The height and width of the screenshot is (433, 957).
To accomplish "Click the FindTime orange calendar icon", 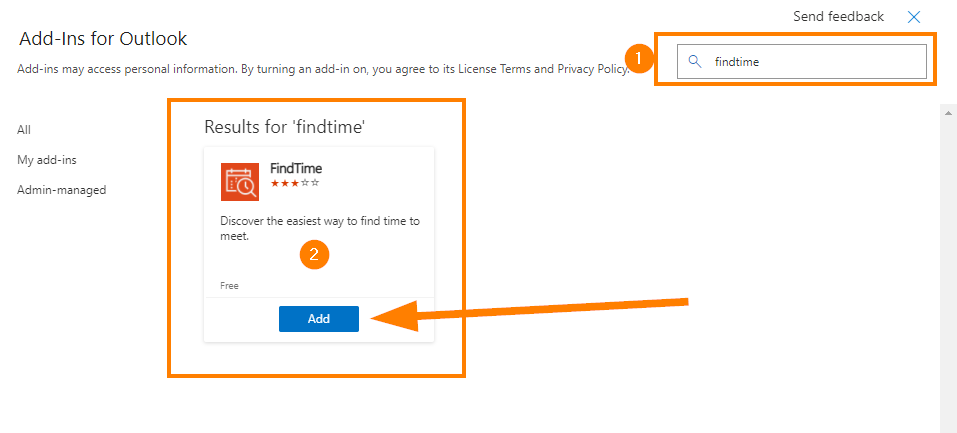I will tap(240, 181).
